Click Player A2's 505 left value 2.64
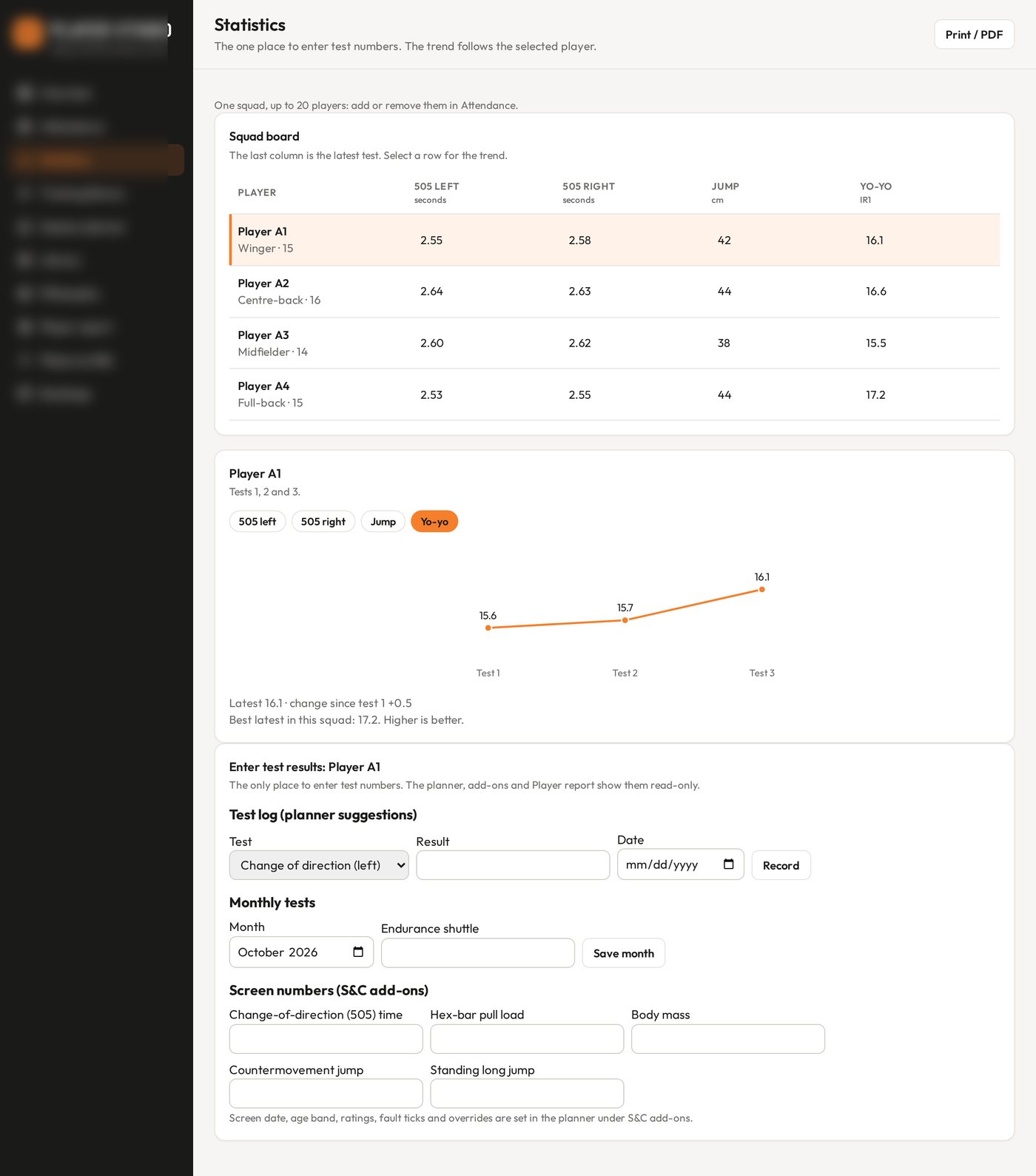The width and height of the screenshot is (1036, 1176). (x=431, y=292)
